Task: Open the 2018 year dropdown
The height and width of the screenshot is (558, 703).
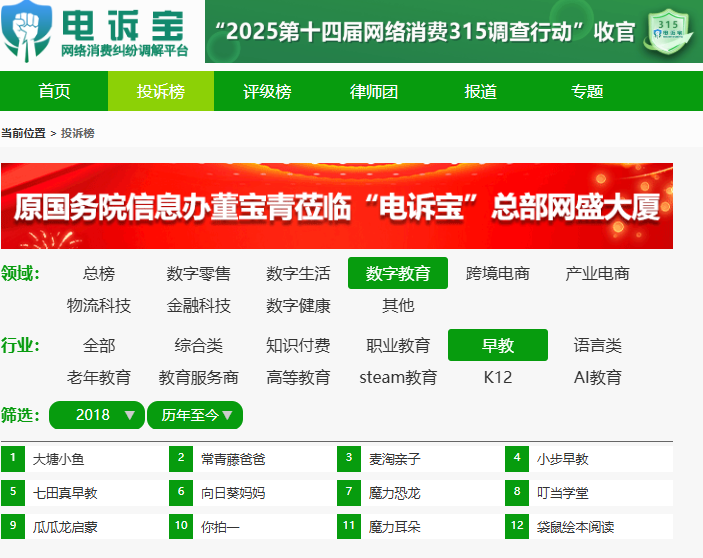Action: tap(97, 415)
